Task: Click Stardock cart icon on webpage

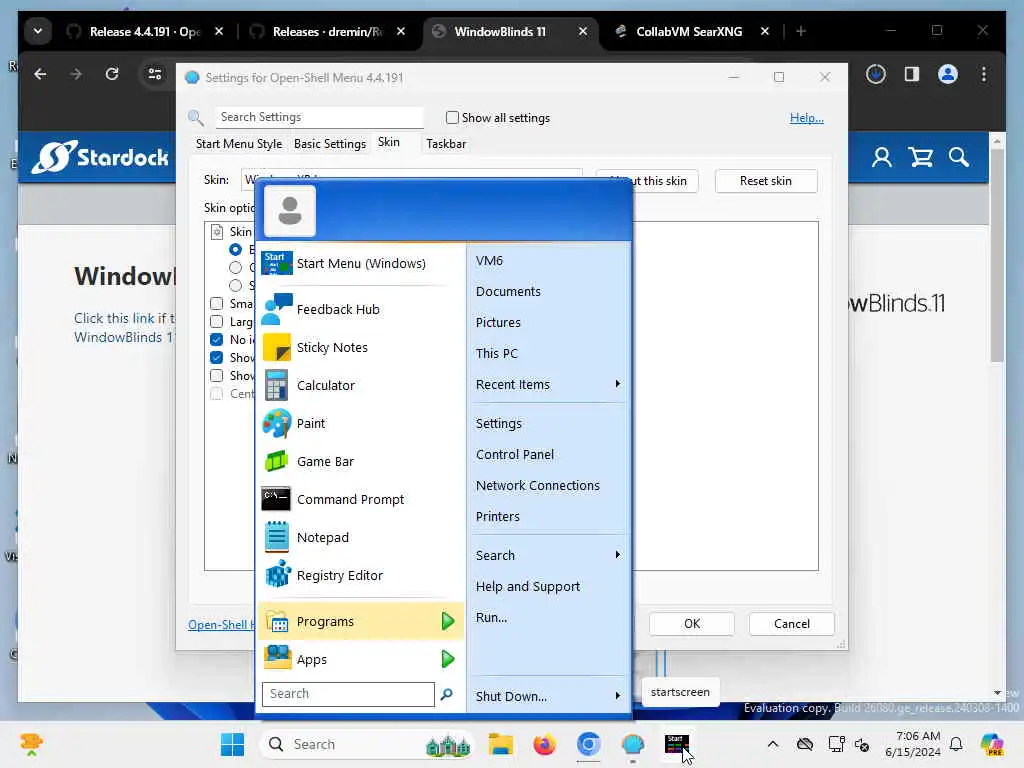Action: point(921,157)
